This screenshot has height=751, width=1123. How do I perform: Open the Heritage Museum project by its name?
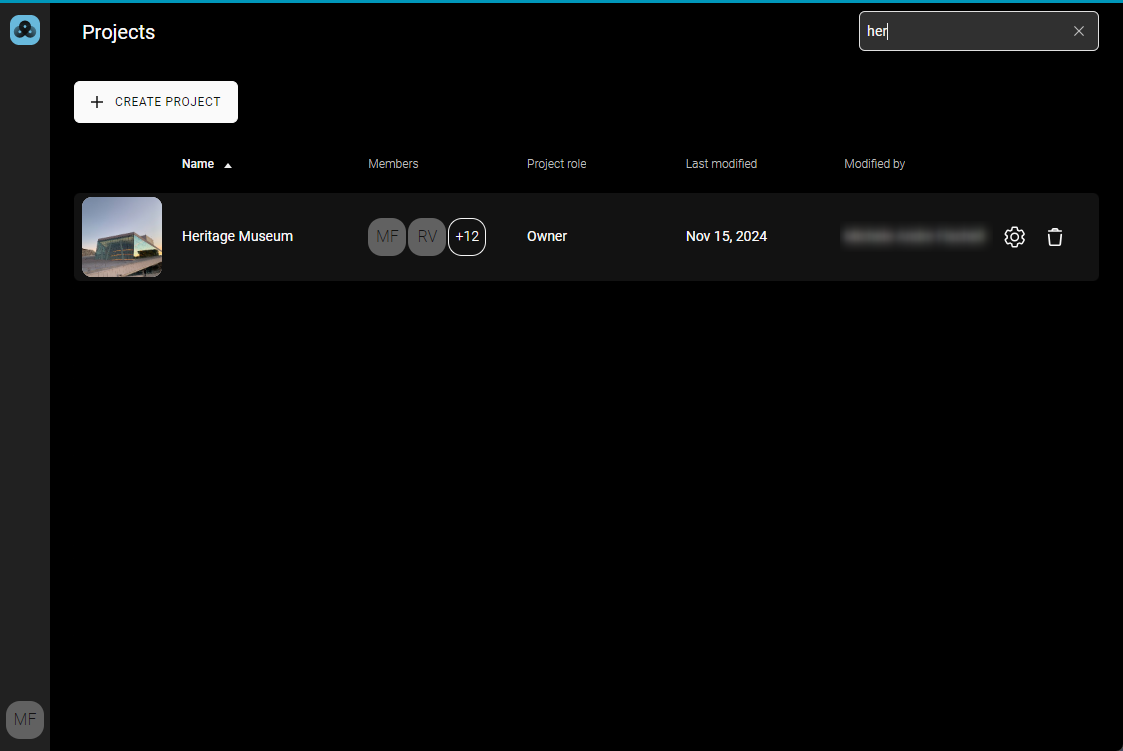pyautogui.click(x=237, y=237)
